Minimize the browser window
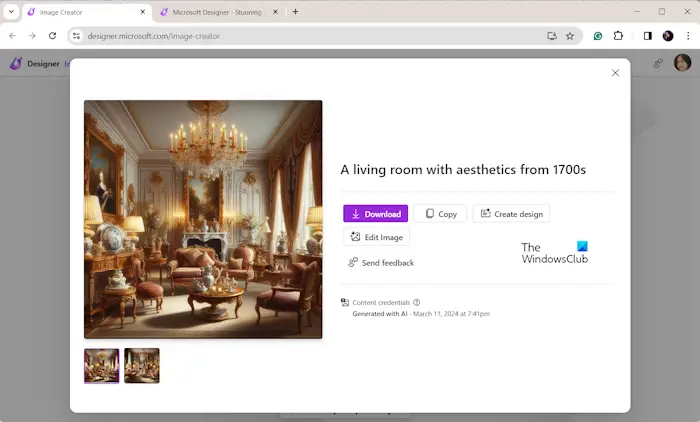The width and height of the screenshot is (700, 422). click(637, 12)
